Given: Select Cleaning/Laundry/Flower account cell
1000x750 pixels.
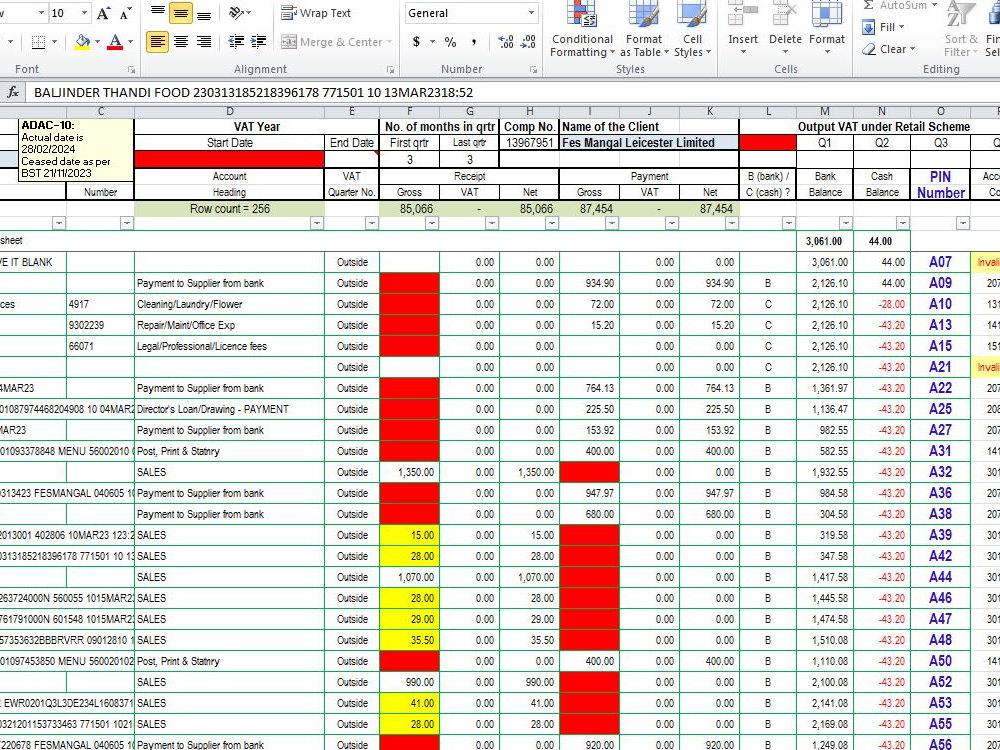Looking at the screenshot, I should (230, 304).
